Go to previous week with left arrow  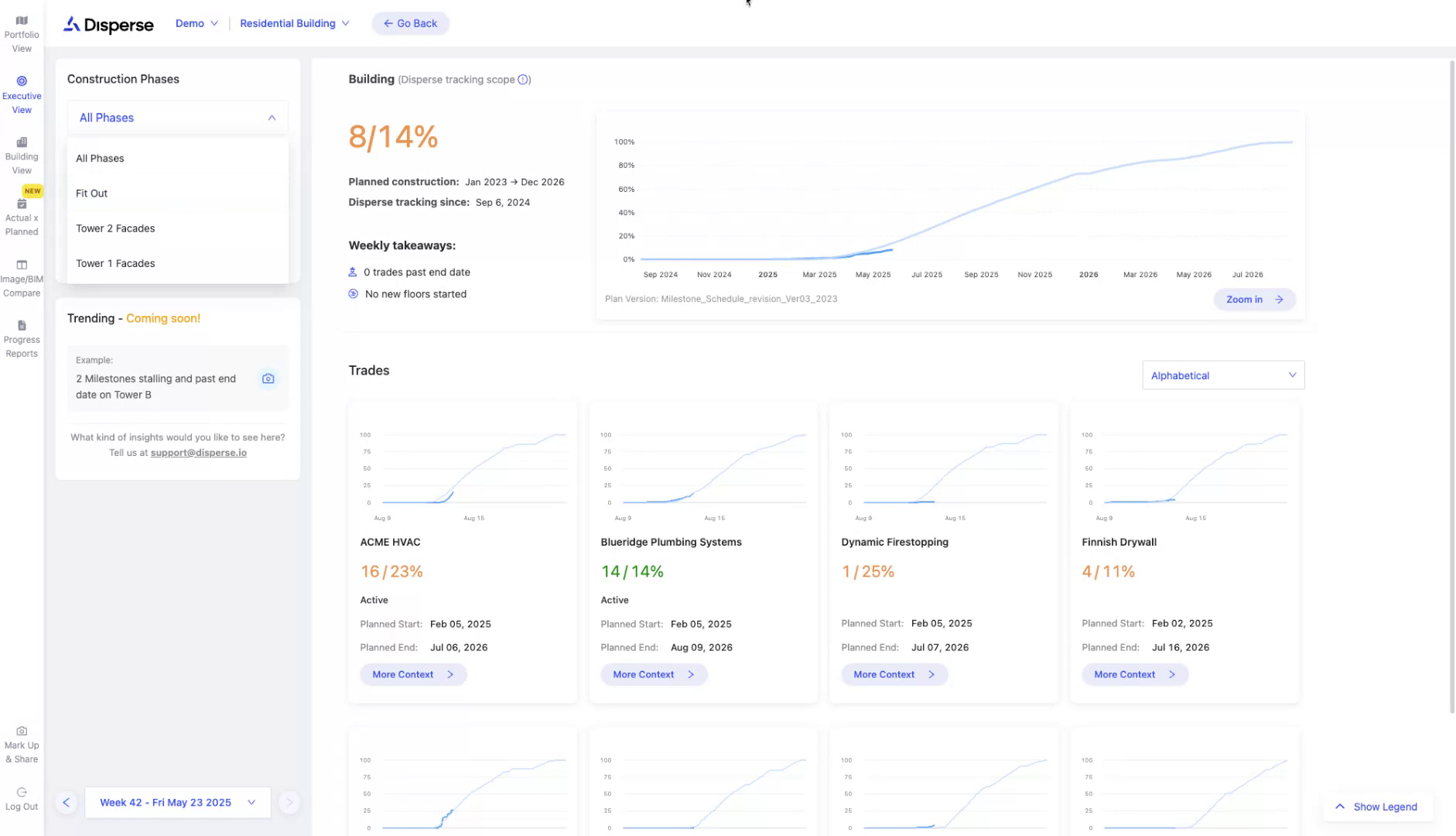tap(66, 803)
